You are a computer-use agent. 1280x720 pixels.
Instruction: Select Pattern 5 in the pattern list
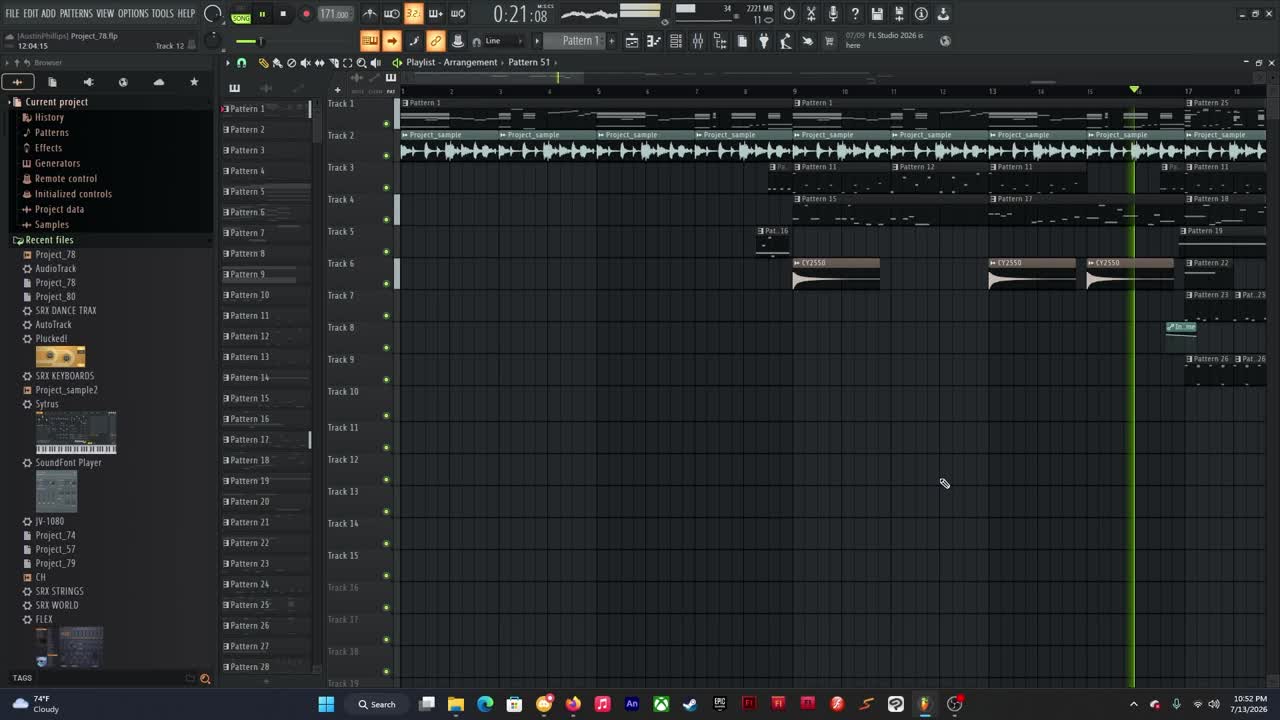(x=266, y=192)
